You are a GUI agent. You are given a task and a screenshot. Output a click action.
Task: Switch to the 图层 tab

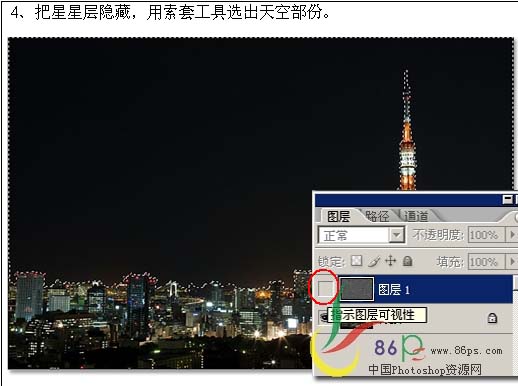338,216
